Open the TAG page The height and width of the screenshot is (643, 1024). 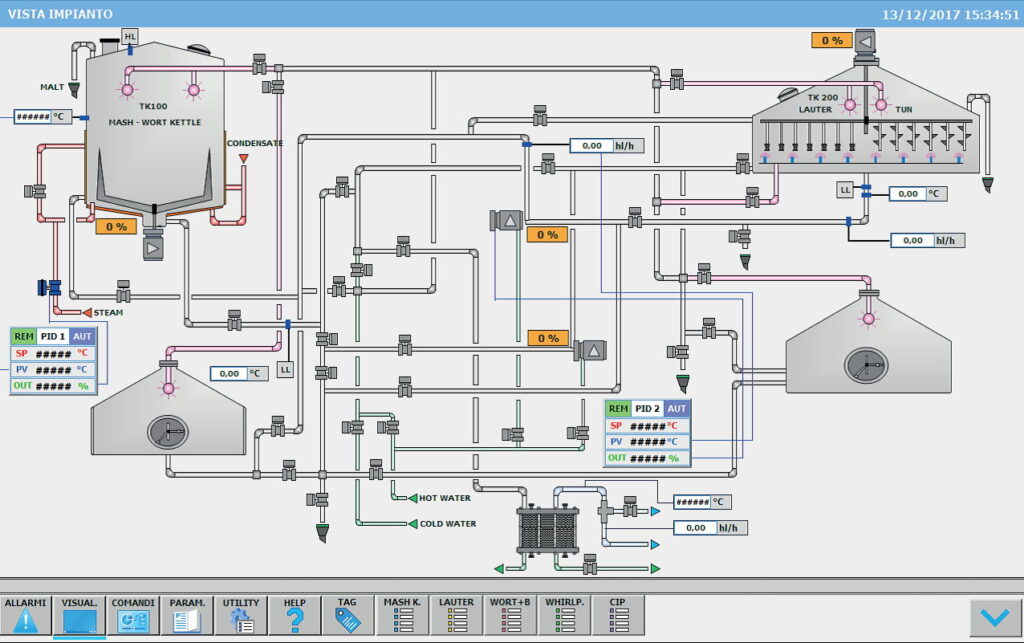click(x=347, y=615)
